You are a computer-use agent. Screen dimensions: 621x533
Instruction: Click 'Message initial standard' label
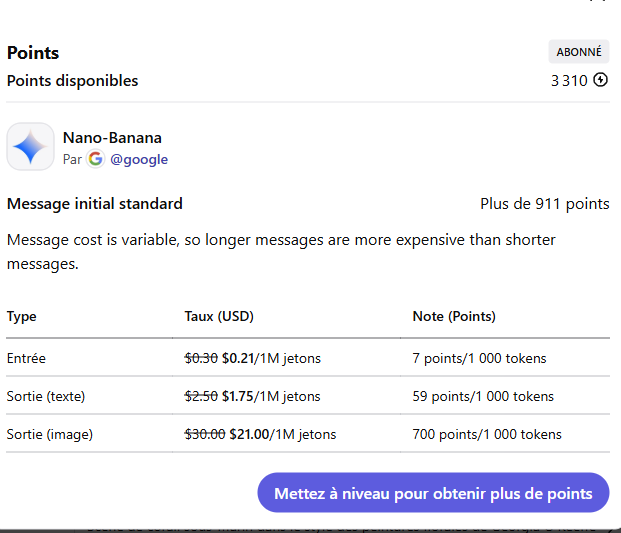tap(95, 204)
